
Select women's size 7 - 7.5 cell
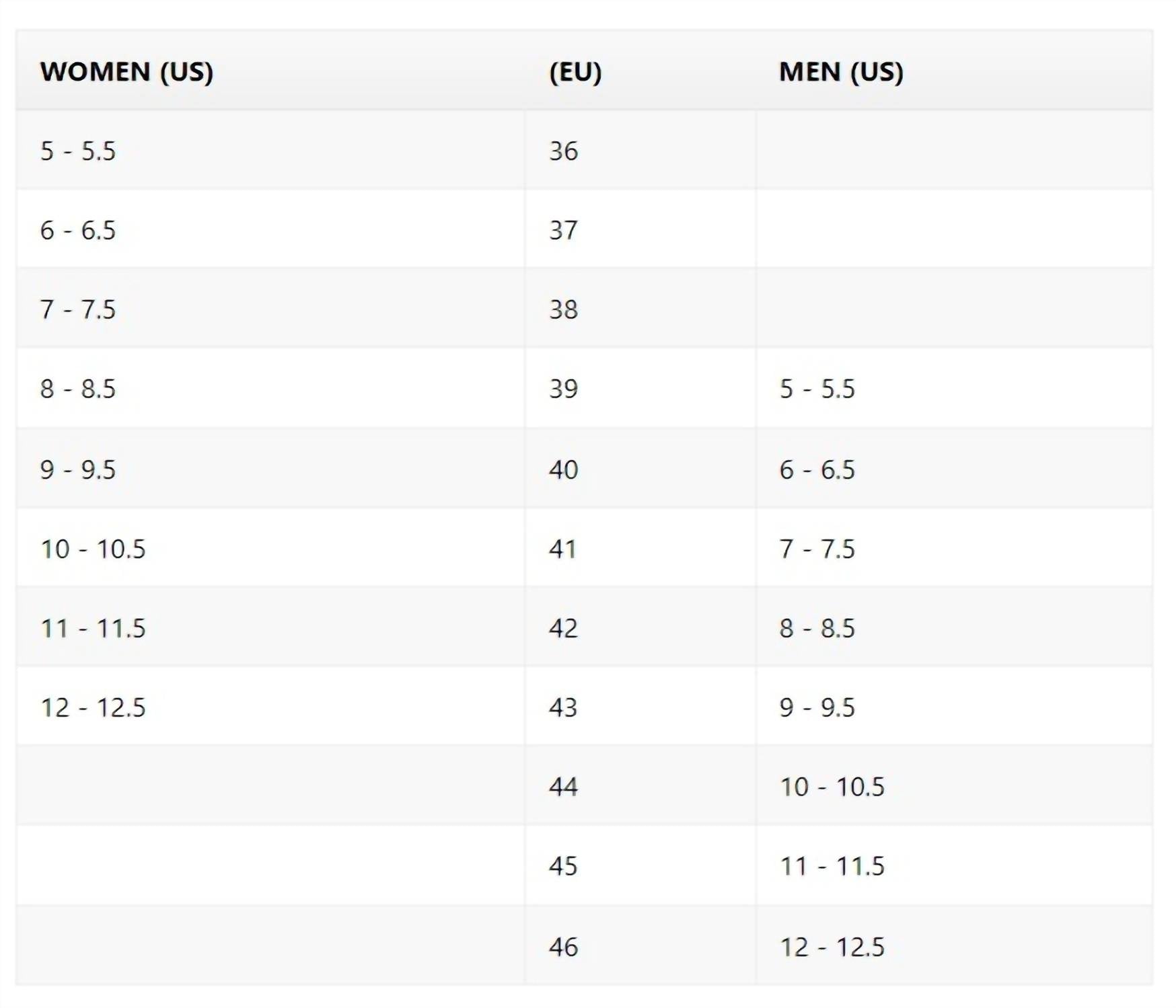(78, 309)
